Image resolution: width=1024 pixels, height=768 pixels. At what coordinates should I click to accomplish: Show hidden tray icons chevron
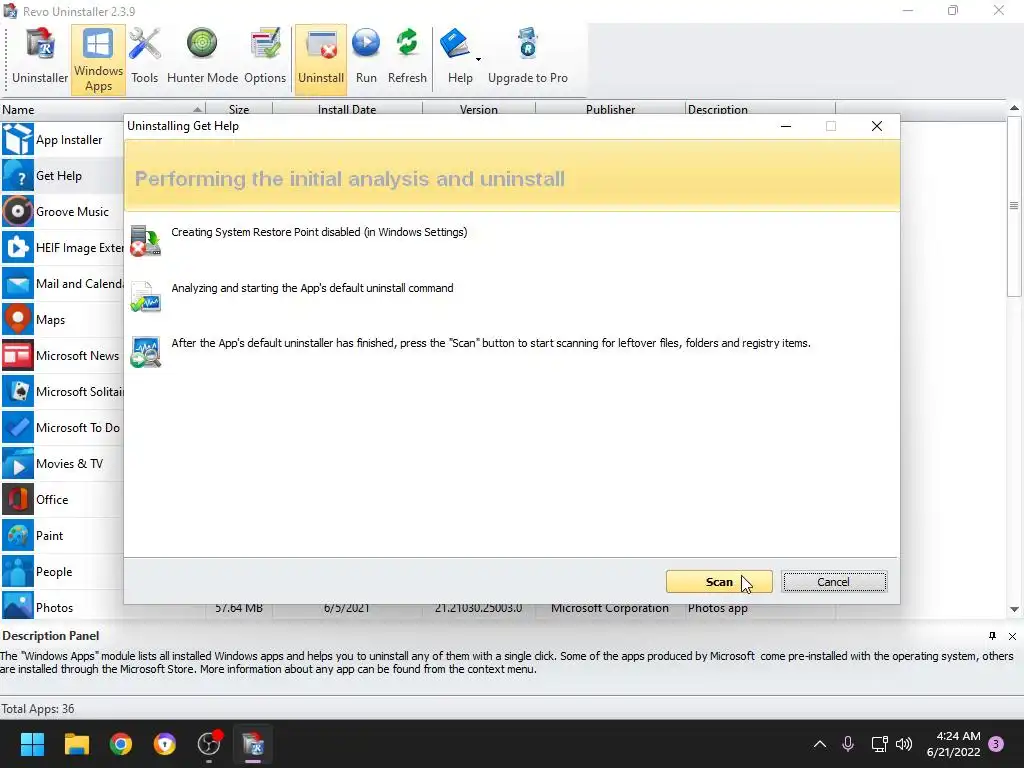(820, 744)
